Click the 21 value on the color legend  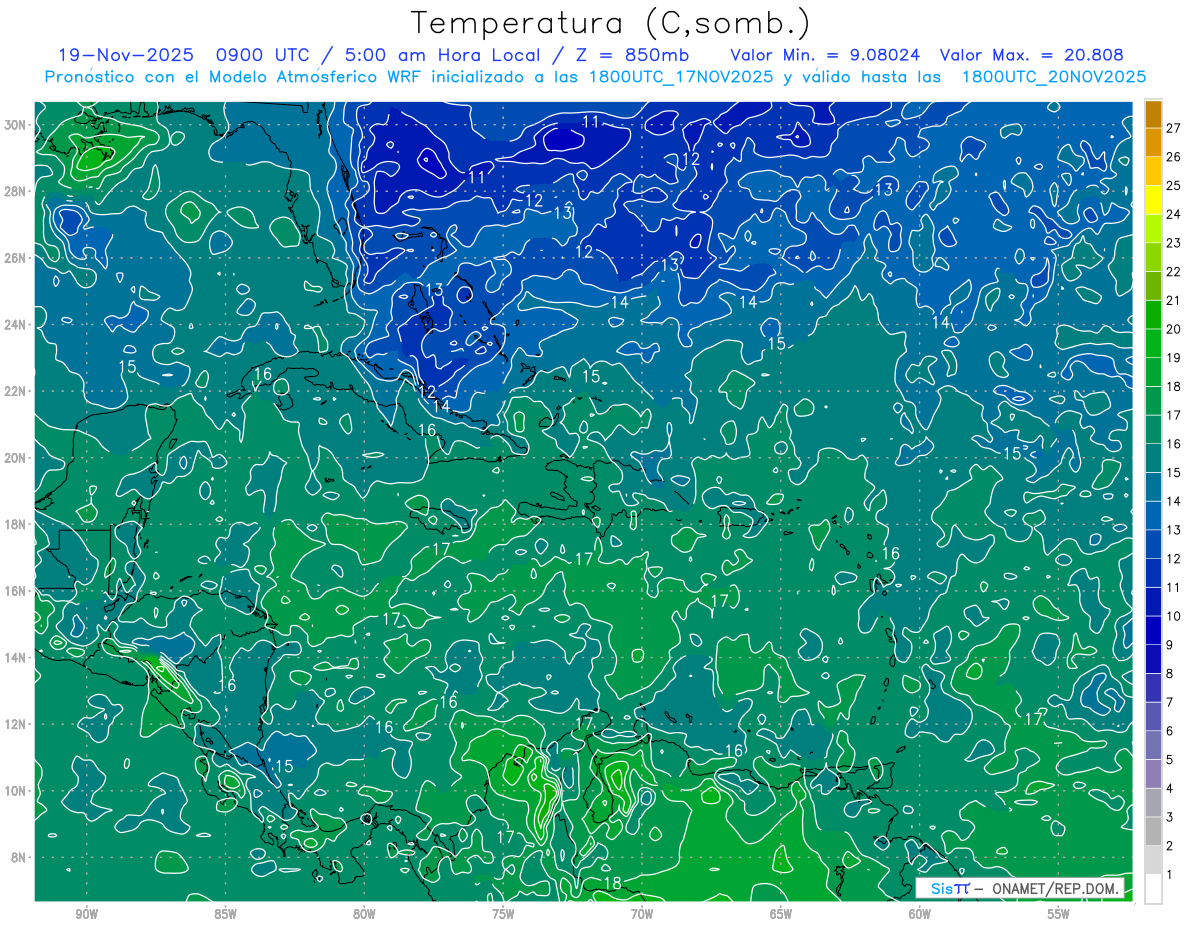1174,300
